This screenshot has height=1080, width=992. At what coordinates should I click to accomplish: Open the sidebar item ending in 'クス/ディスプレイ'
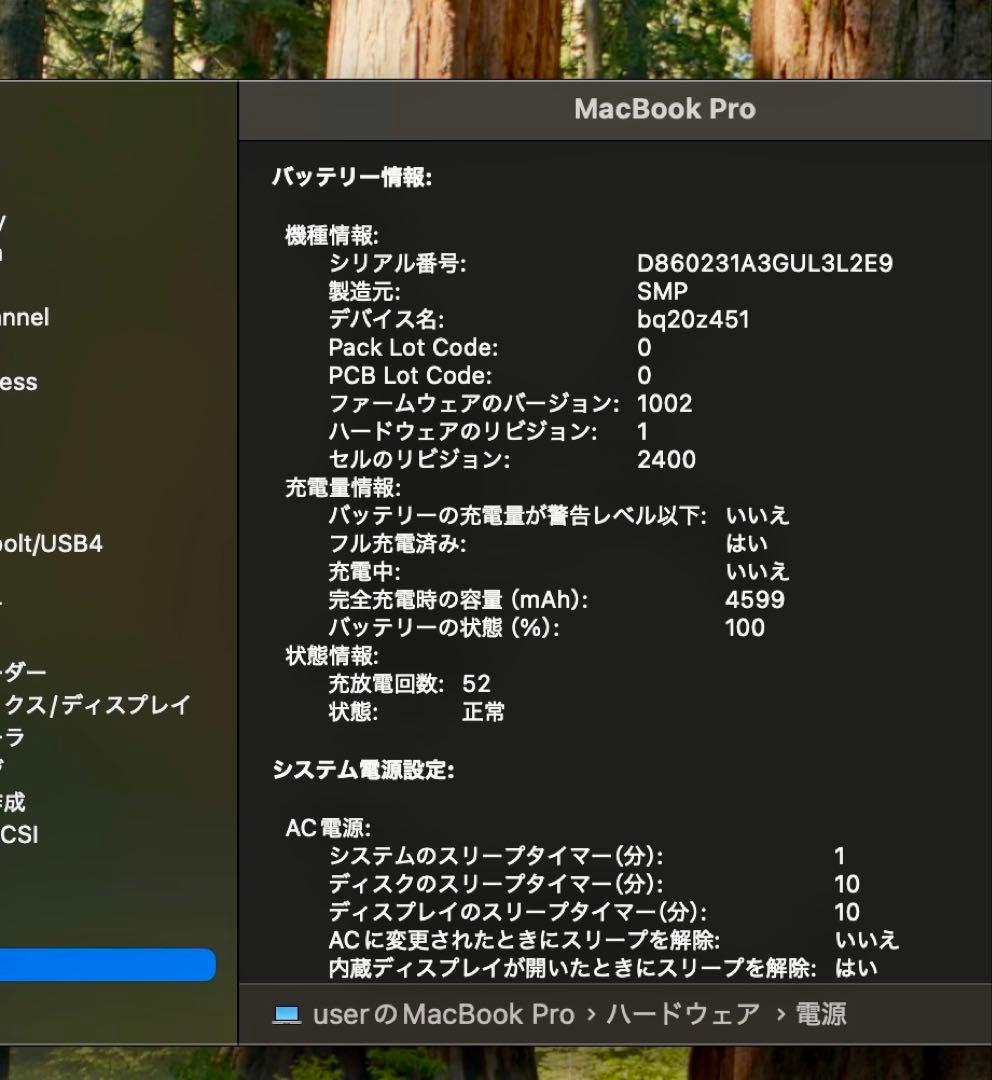(x=96, y=705)
